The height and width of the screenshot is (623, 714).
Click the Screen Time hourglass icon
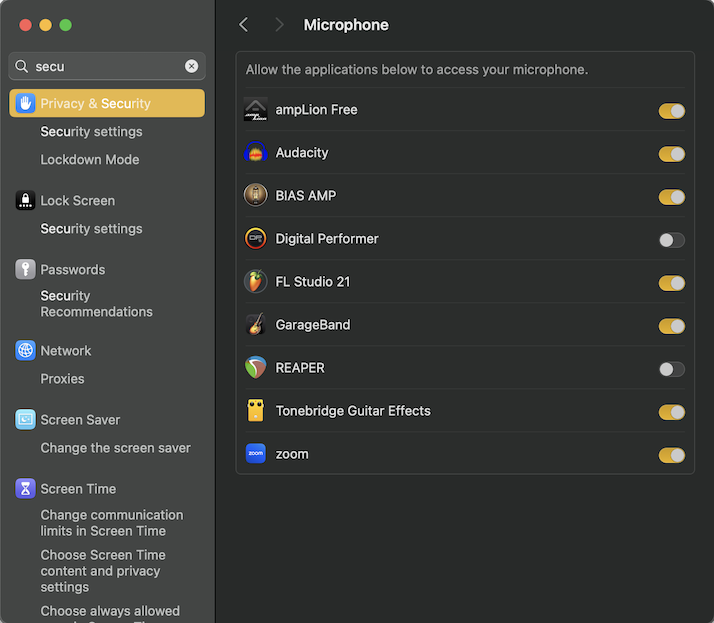[26, 488]
